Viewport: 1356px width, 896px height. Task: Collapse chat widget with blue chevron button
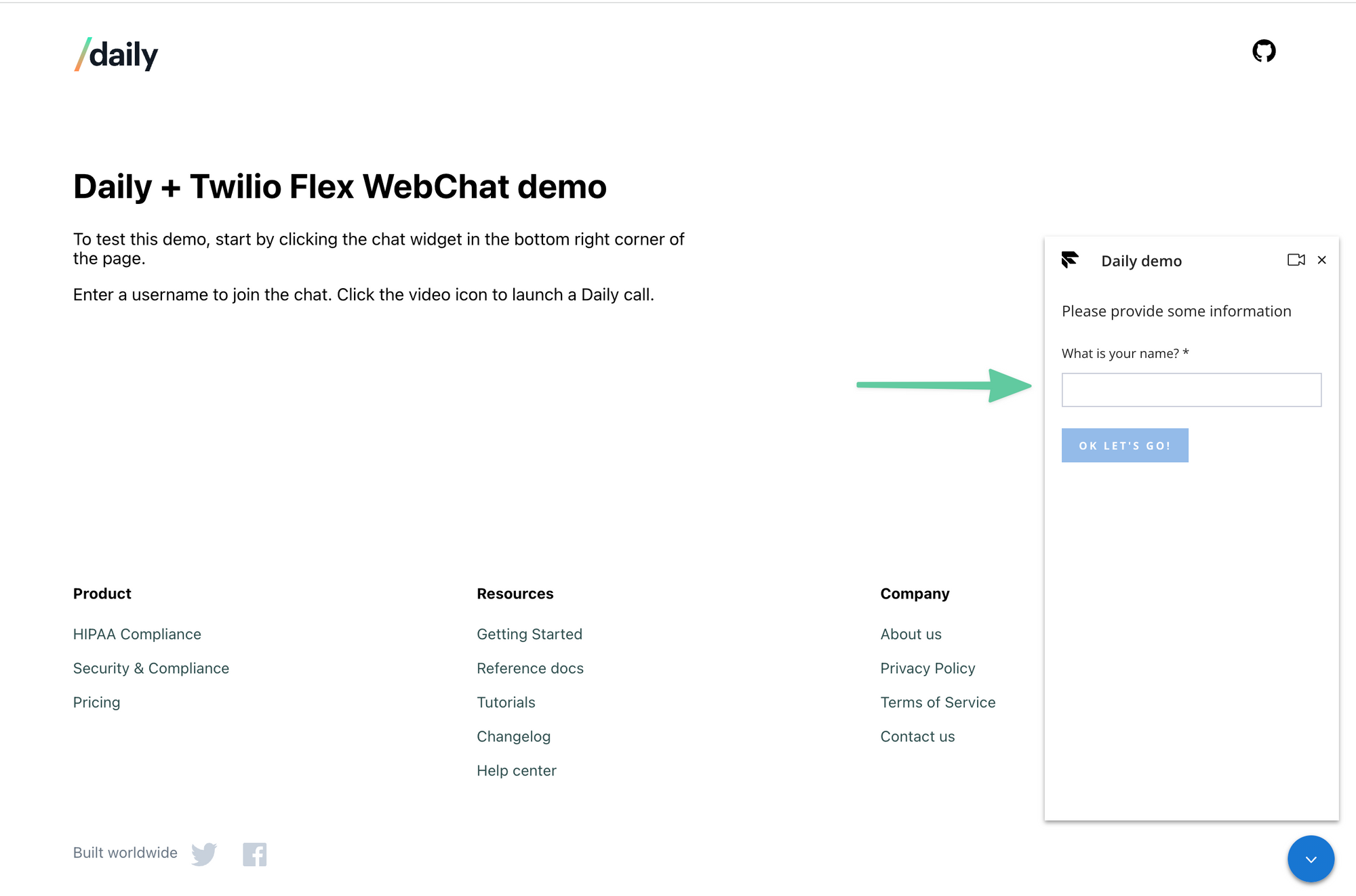coord(1311,859)
